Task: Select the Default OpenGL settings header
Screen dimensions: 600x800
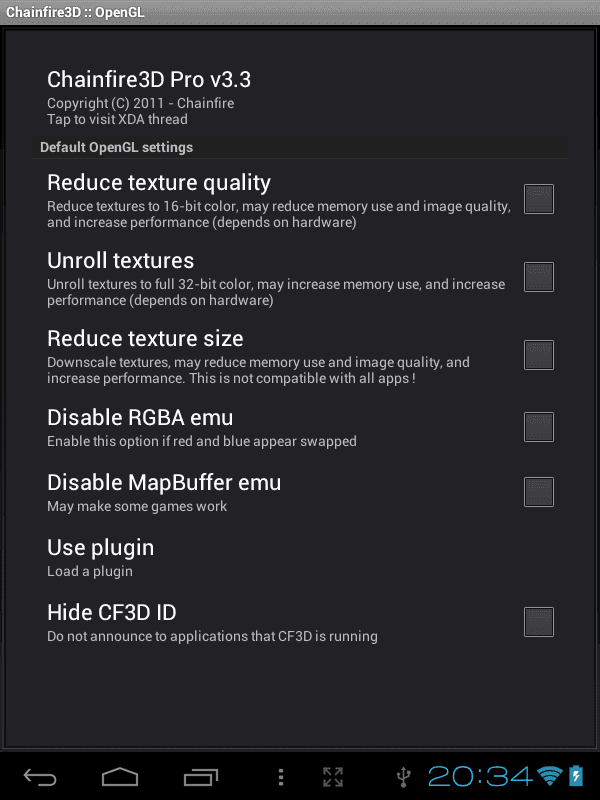Action: [300, 147]
